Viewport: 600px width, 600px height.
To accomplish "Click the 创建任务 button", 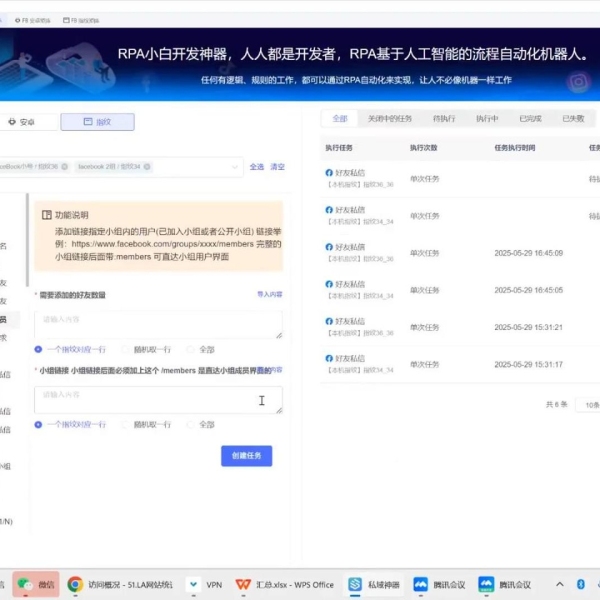I will coord(246,456).
